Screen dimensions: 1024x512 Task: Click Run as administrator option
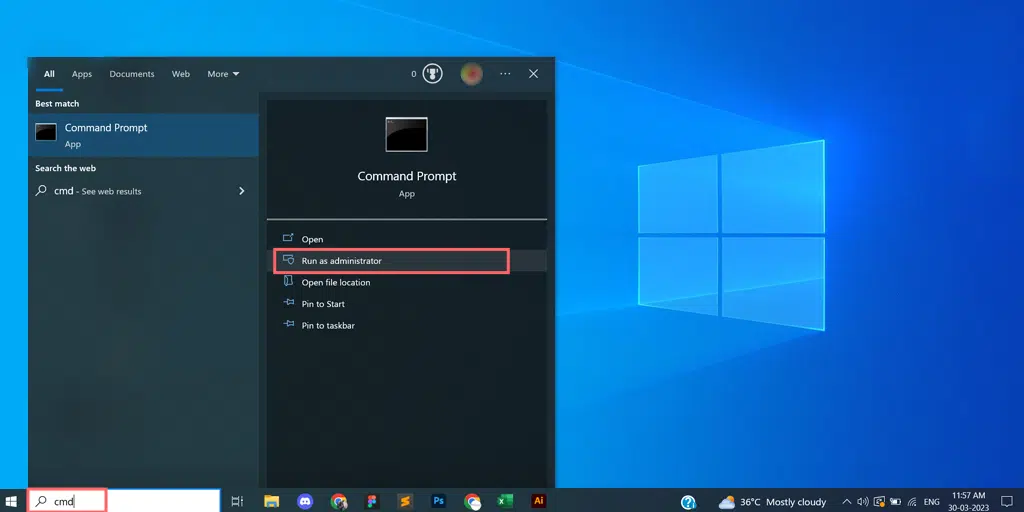(x=341, y=261)
